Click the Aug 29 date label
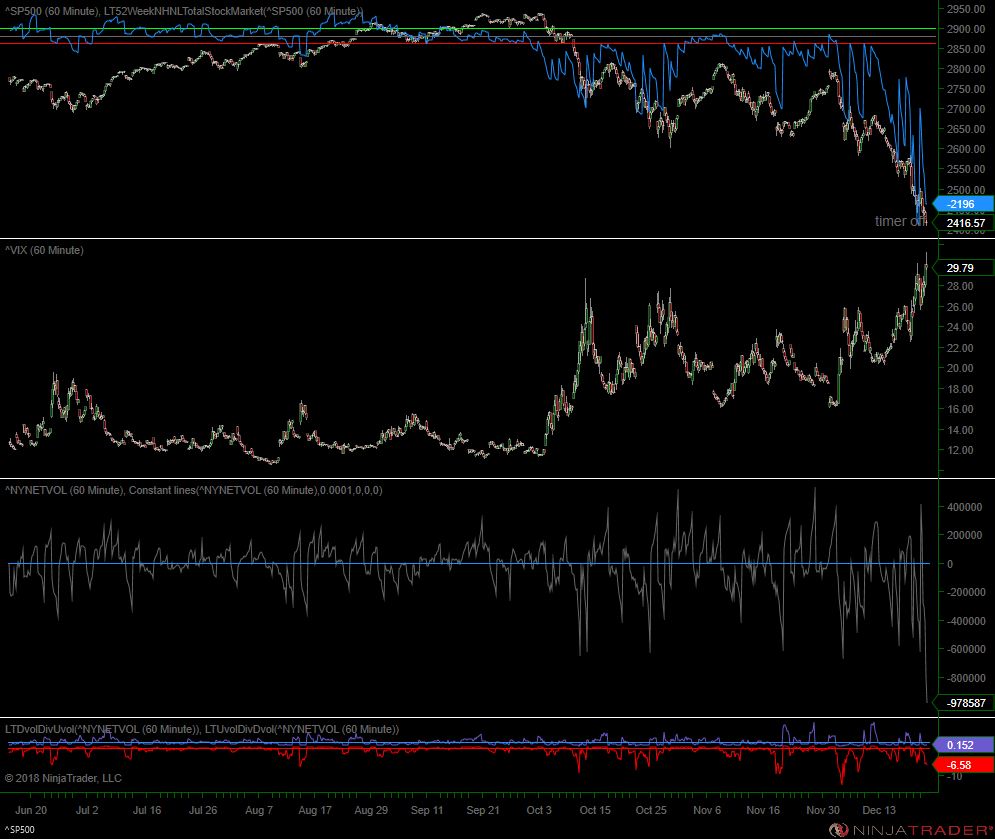 [x=371, y=810]
